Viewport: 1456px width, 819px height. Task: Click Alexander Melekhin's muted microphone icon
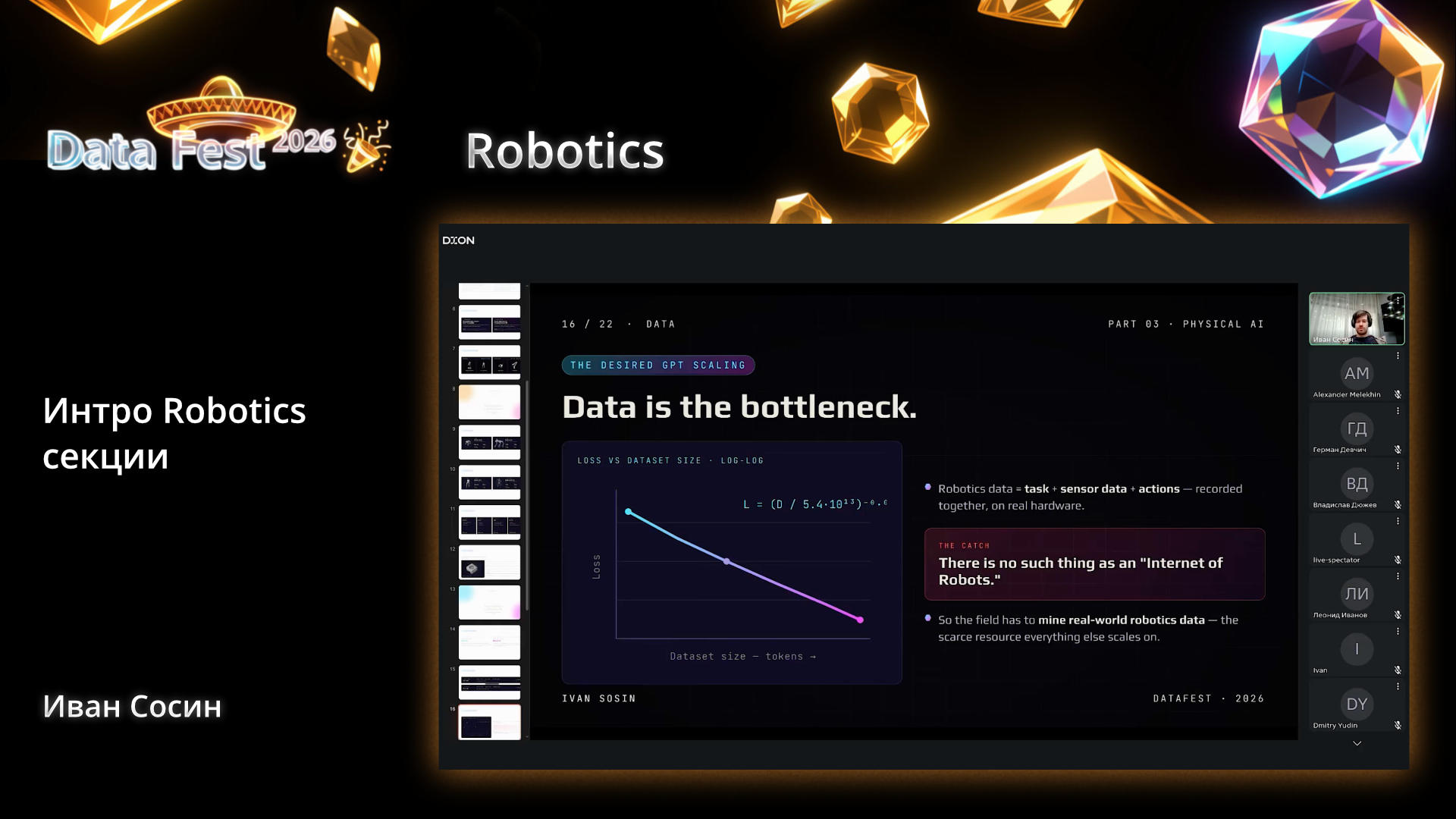(x=1398, y=394)
